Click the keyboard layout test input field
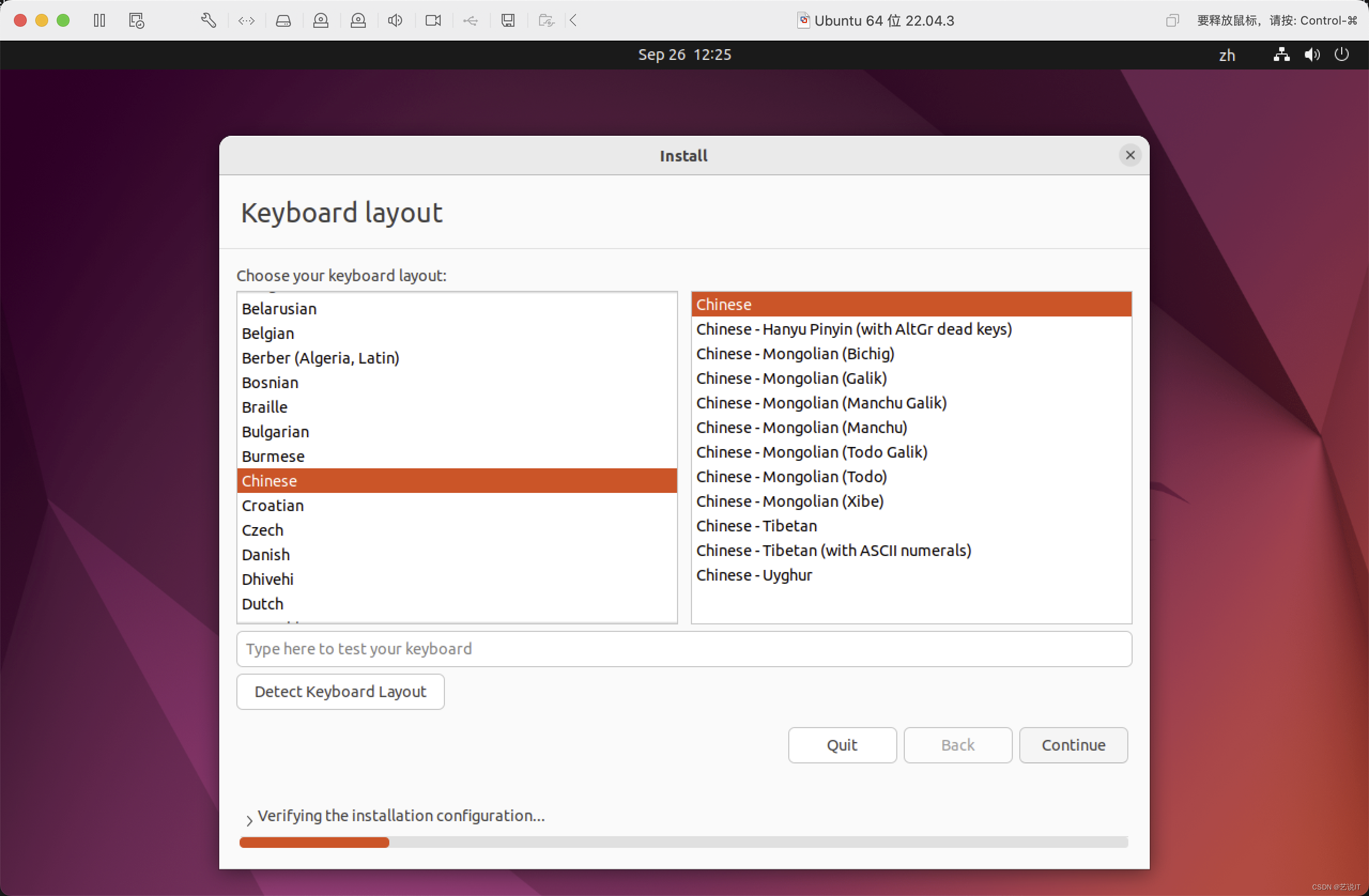Image resolution: width=1369 pixels, height=896 pixels. (685, 649)
